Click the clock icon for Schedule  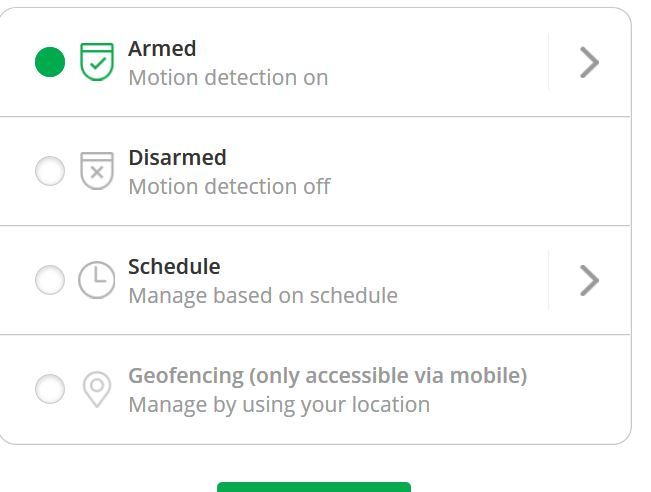(97, 280)
